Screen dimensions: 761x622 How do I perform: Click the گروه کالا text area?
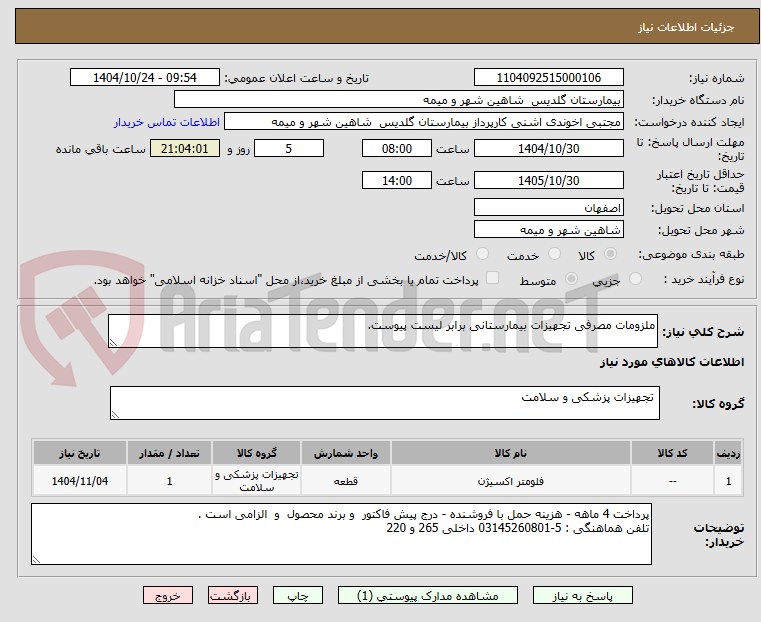384,403
